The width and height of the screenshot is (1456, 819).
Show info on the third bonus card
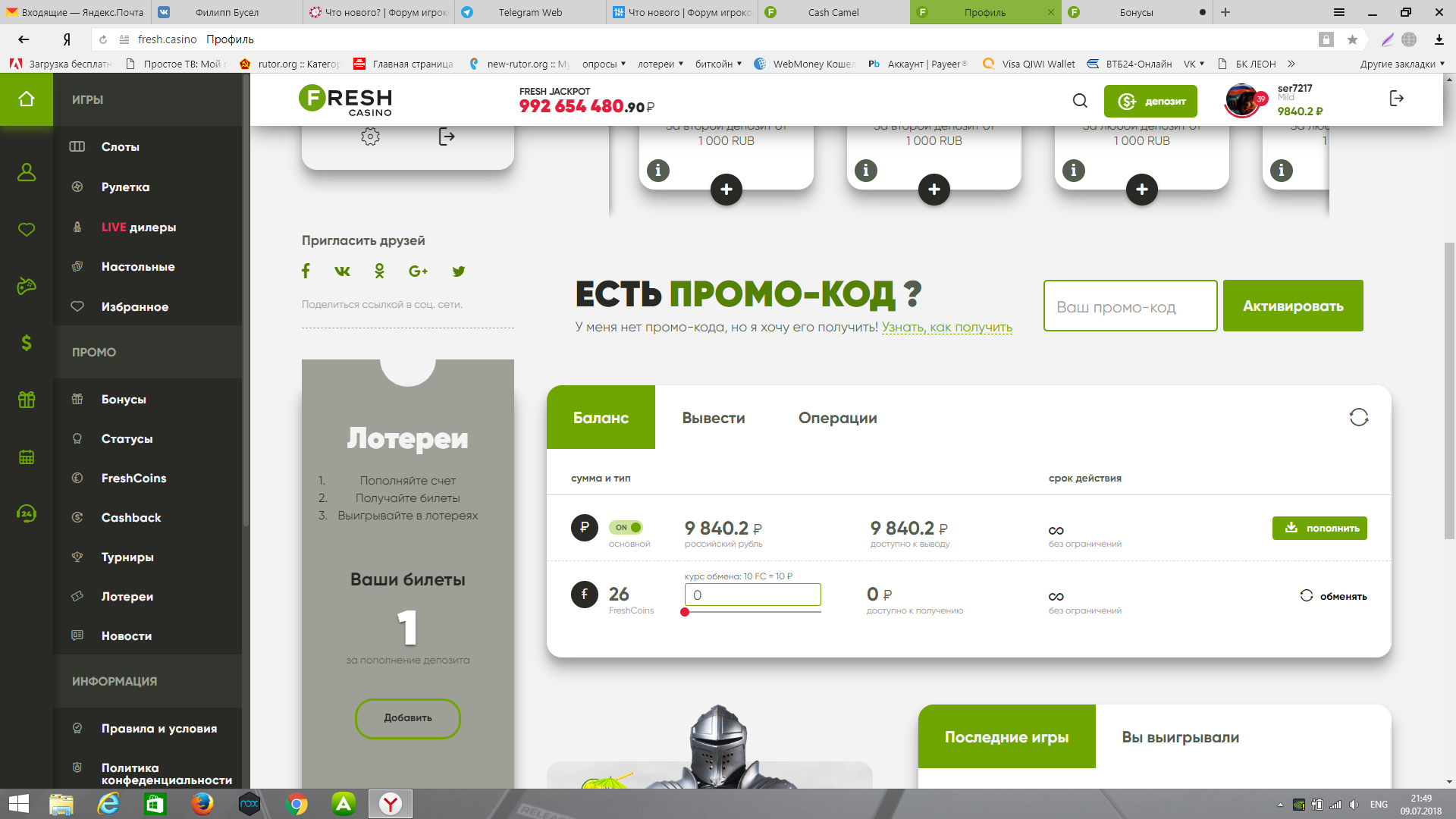(x=1074, y=171)
